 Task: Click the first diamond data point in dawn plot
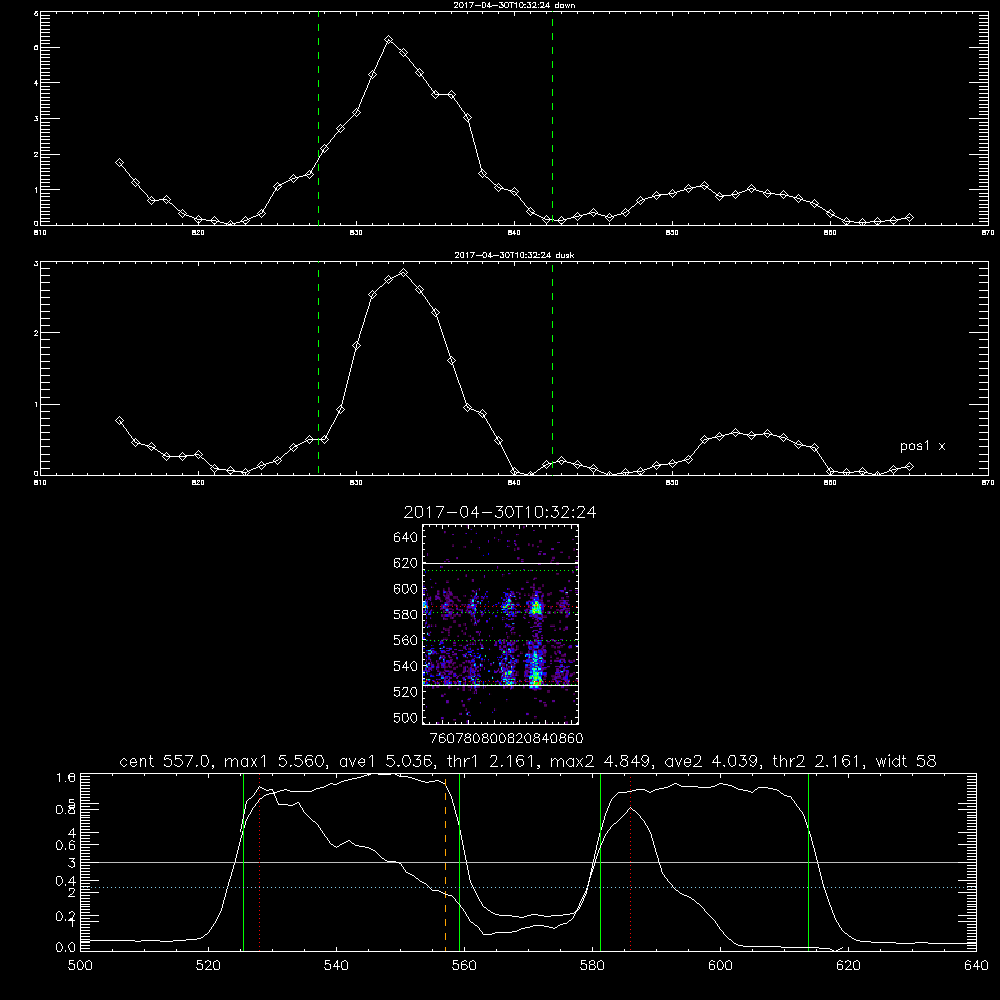click(119, 163)
